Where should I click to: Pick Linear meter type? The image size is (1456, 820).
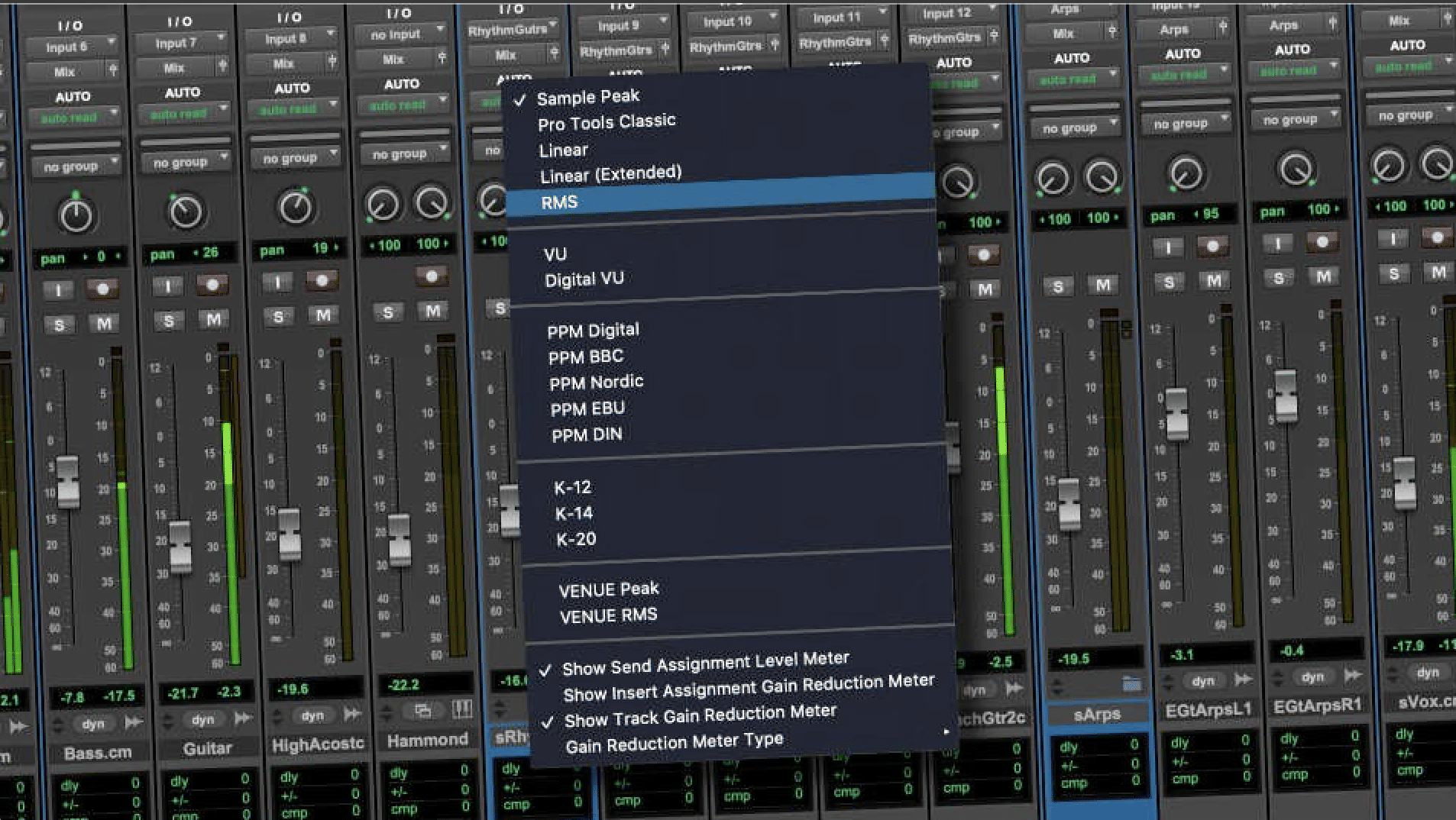pos(563,150)
